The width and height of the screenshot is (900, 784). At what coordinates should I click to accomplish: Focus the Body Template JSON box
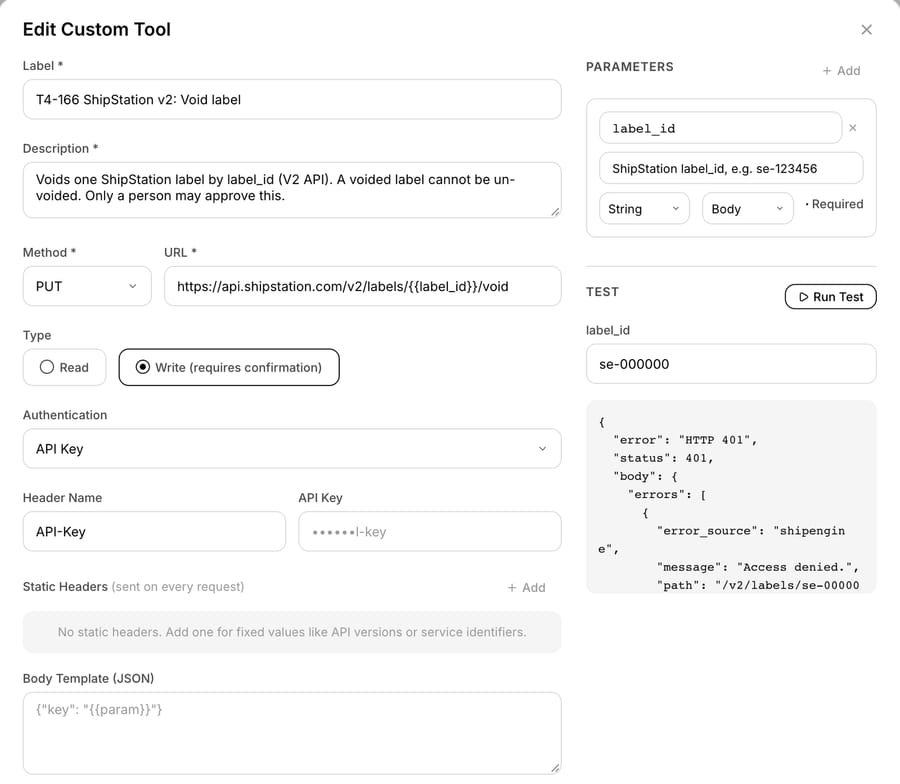[292, 733]
